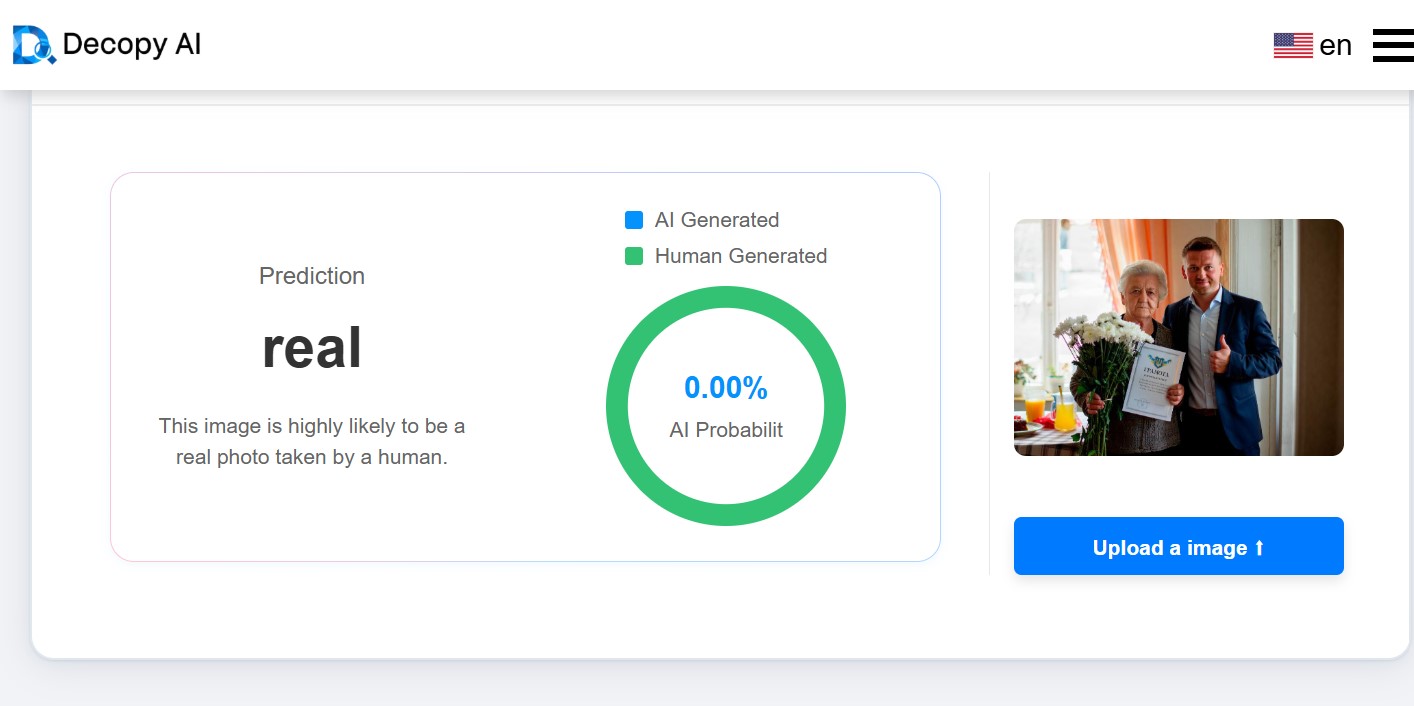Click the "Decopy AI" brand name text
The width and height of the screenshot is (1414, 706).
[x=132, y=44]
